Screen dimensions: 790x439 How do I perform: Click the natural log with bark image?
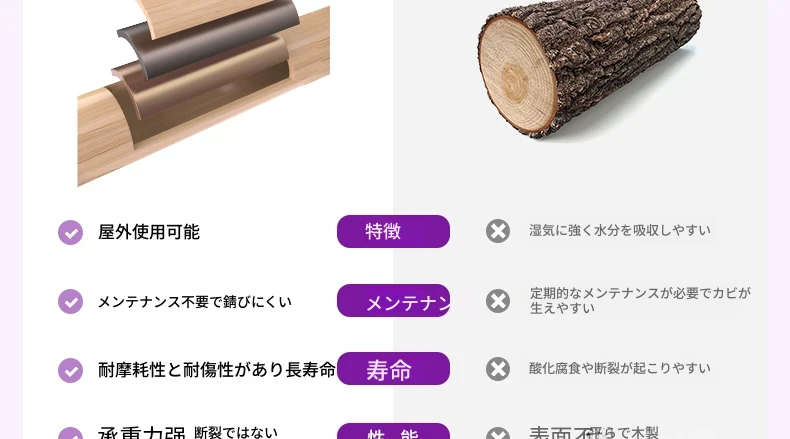tap(589, 68)
